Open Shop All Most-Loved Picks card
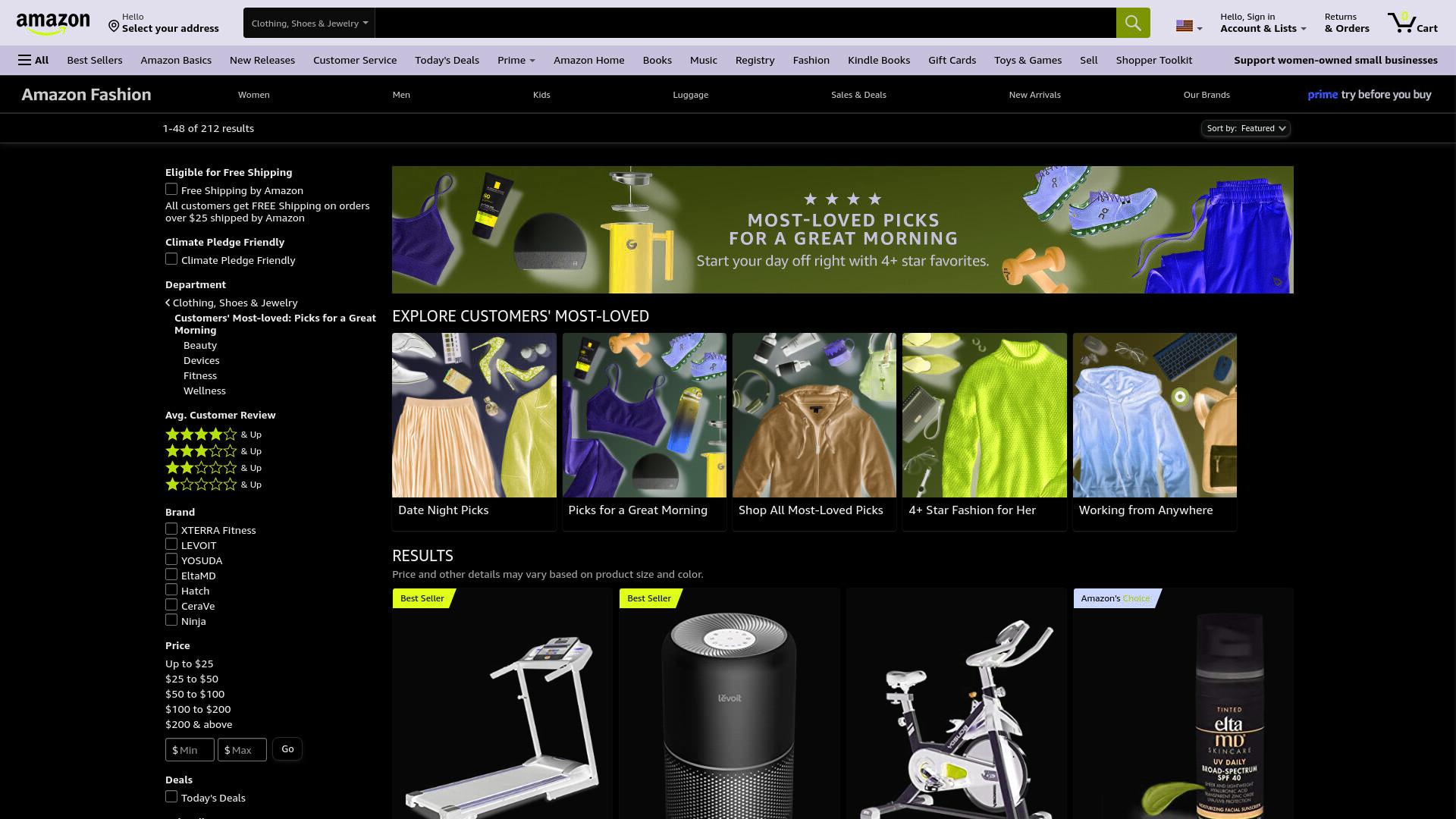The height and width of the screenshot is (819, 1456). click(x=814, y=431)
